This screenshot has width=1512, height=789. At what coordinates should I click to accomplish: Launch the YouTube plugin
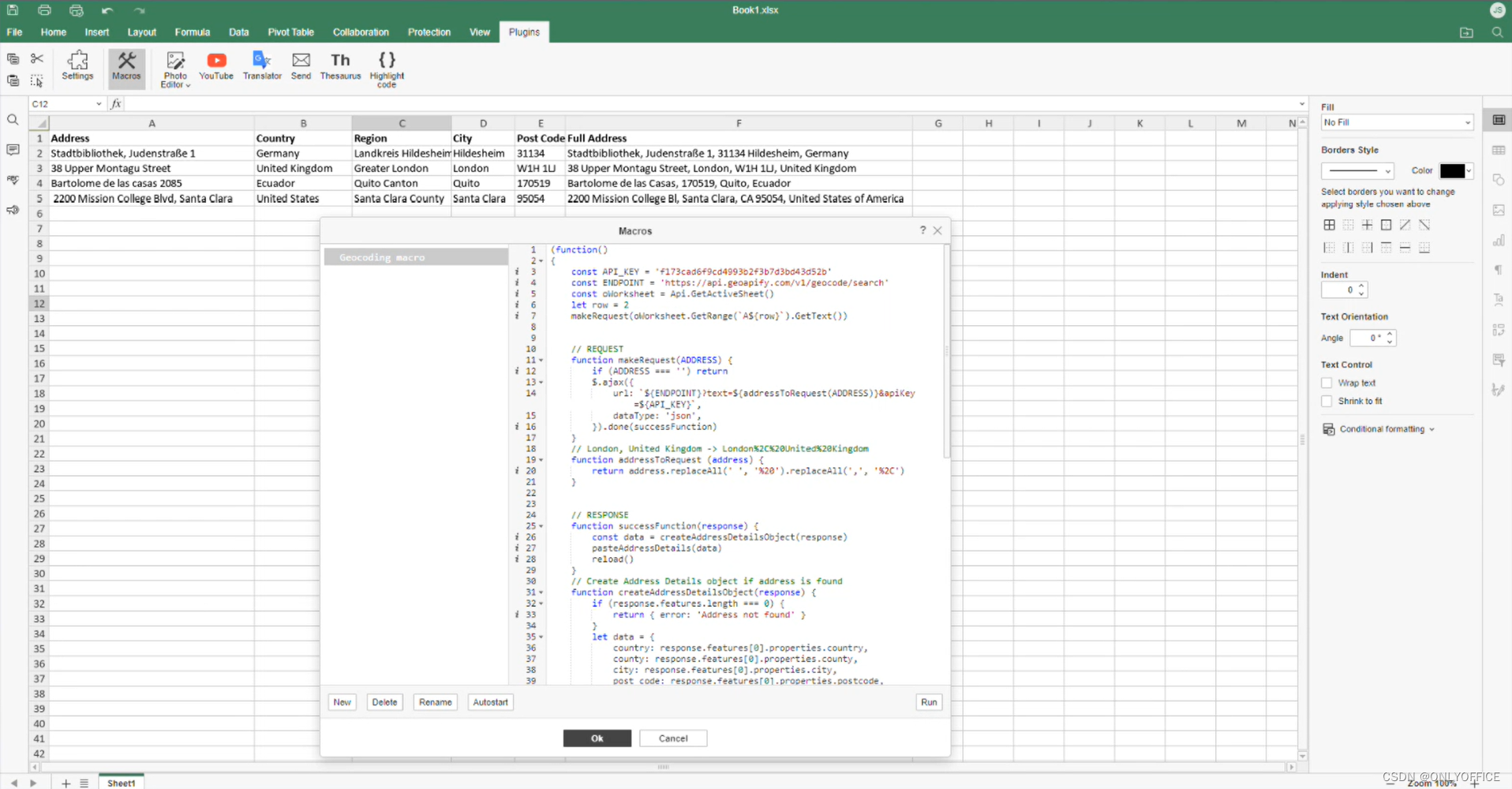tap(216, 66)
